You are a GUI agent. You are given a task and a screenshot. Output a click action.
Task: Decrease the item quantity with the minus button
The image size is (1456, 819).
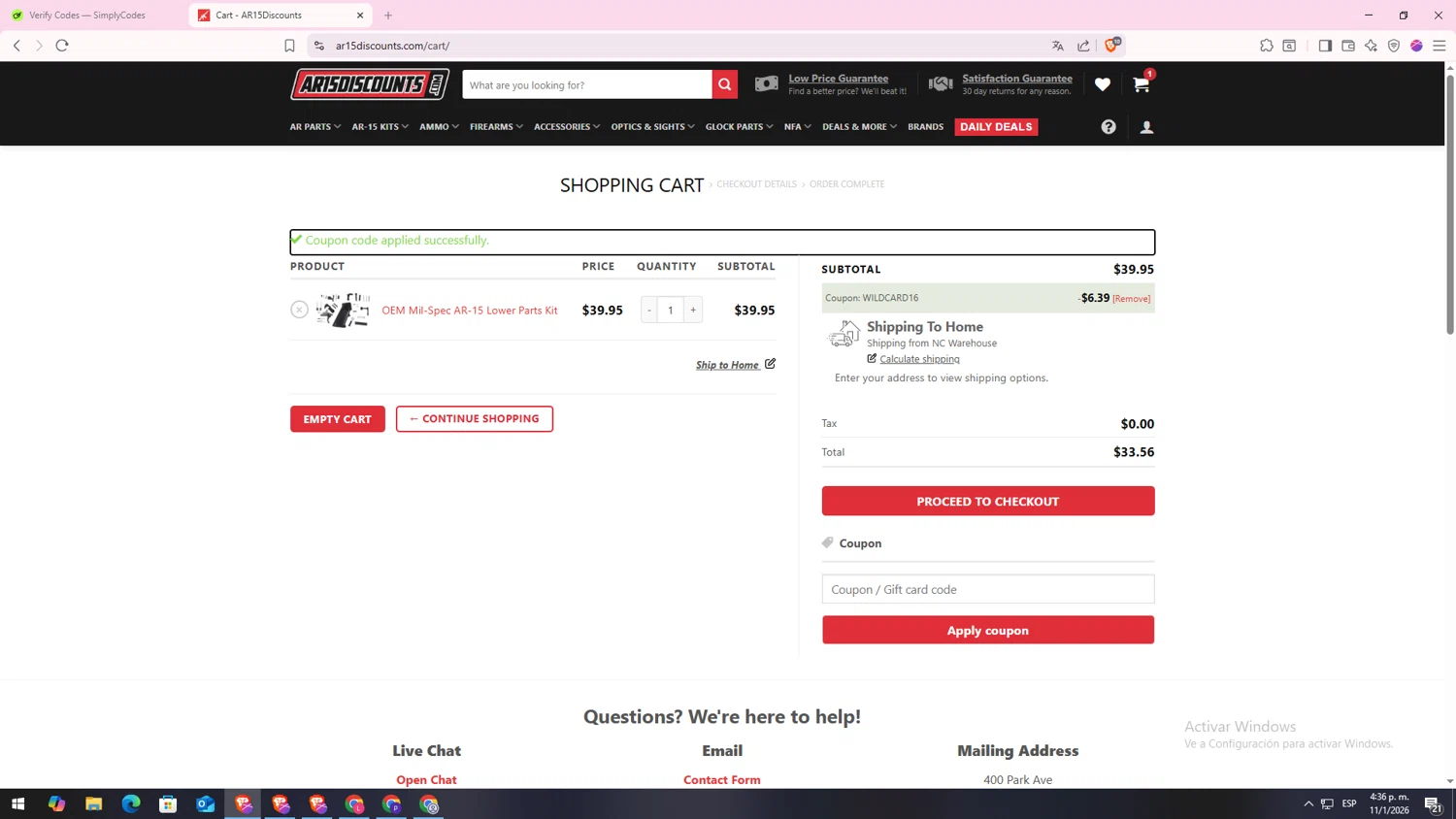pos(649,310)
